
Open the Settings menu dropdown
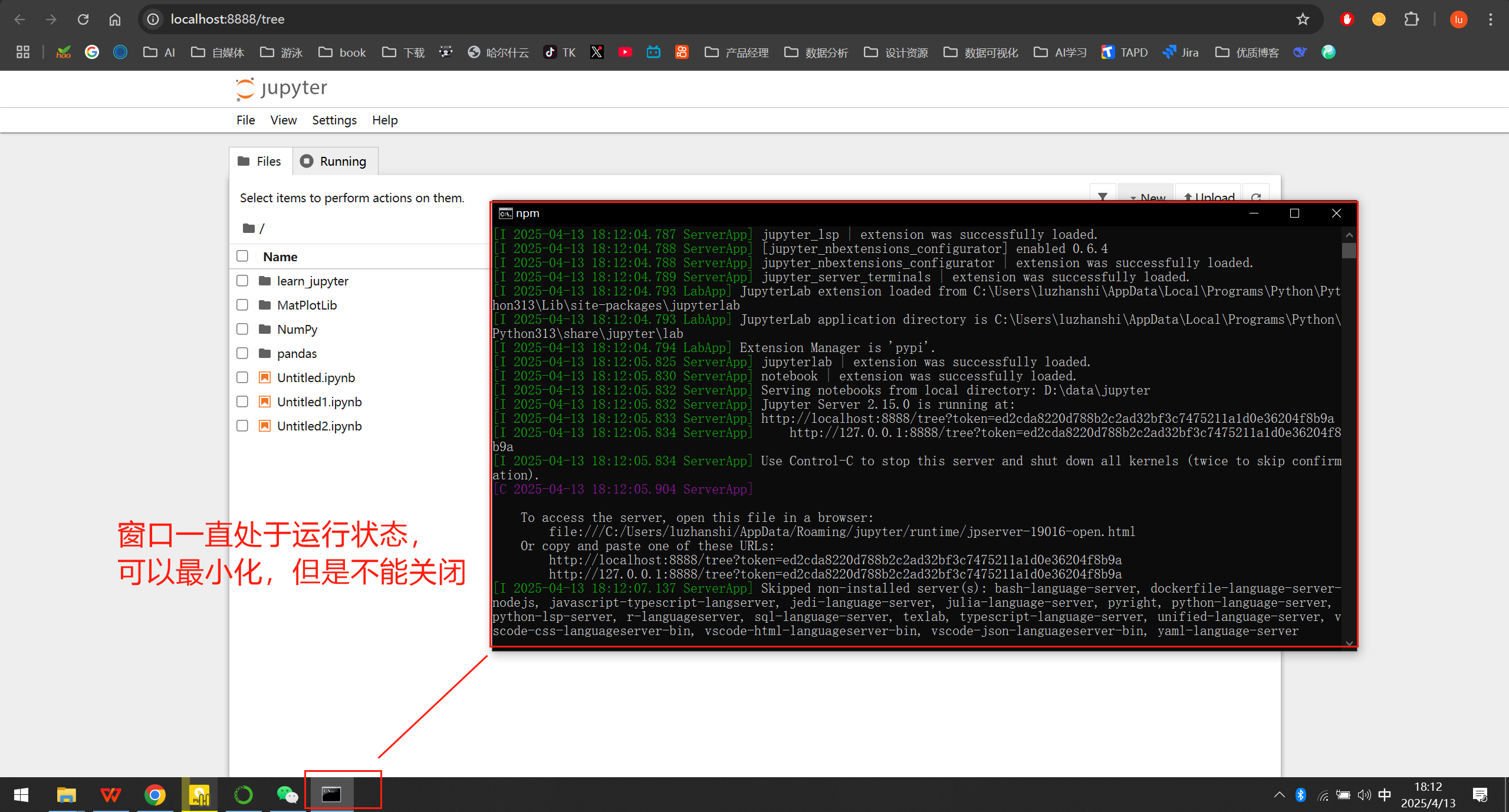[334, 120]
